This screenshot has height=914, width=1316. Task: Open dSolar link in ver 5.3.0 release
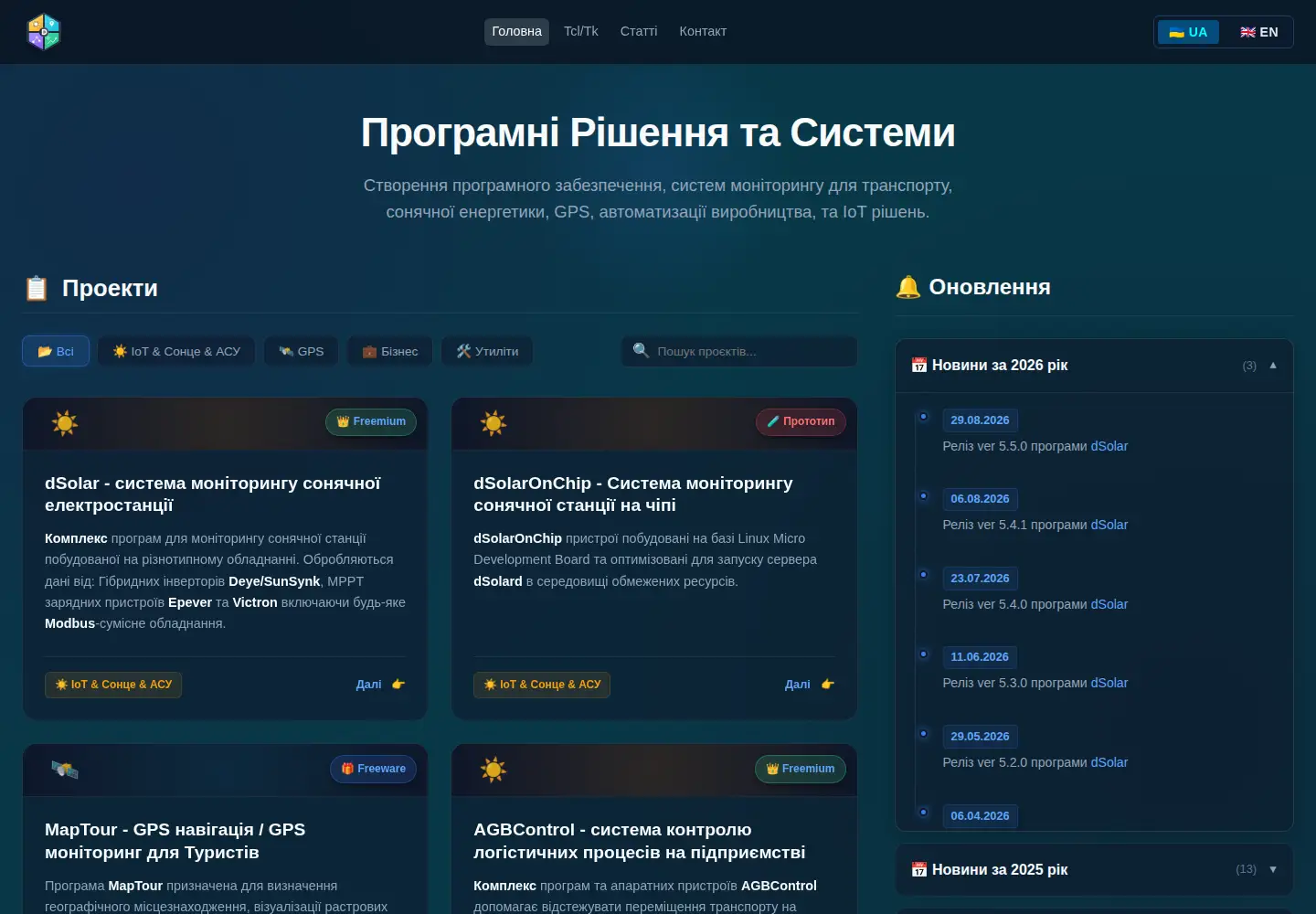1109,683
